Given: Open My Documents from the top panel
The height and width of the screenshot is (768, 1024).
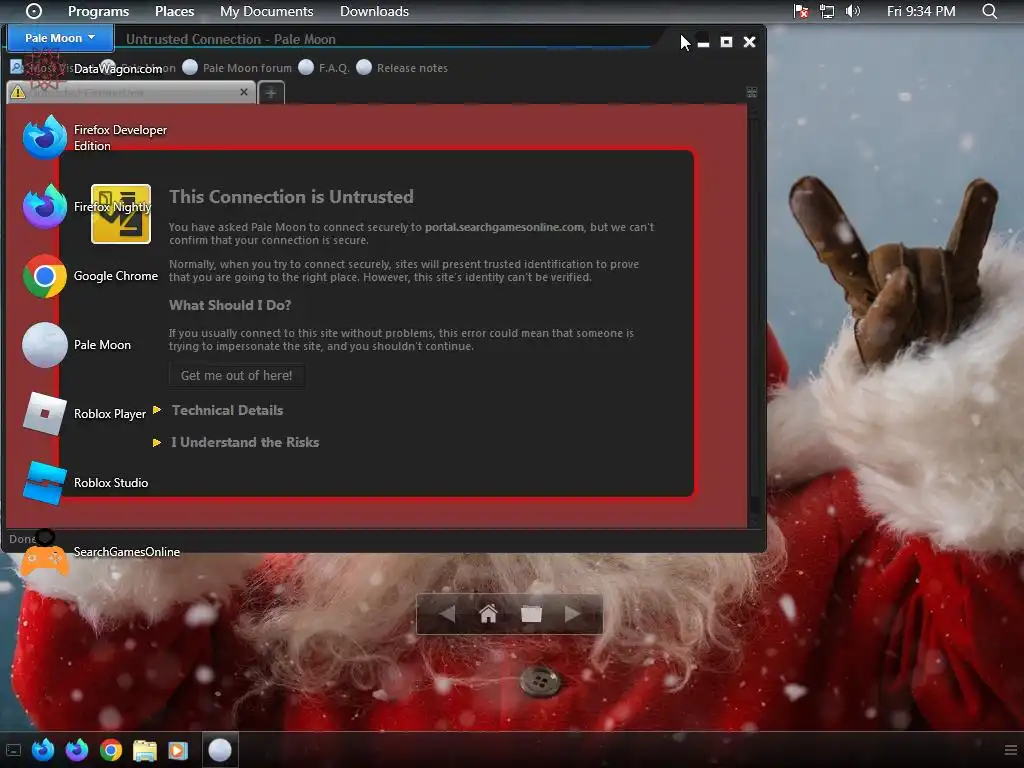Looking at the screenshot, I should [x=266, y=11].
